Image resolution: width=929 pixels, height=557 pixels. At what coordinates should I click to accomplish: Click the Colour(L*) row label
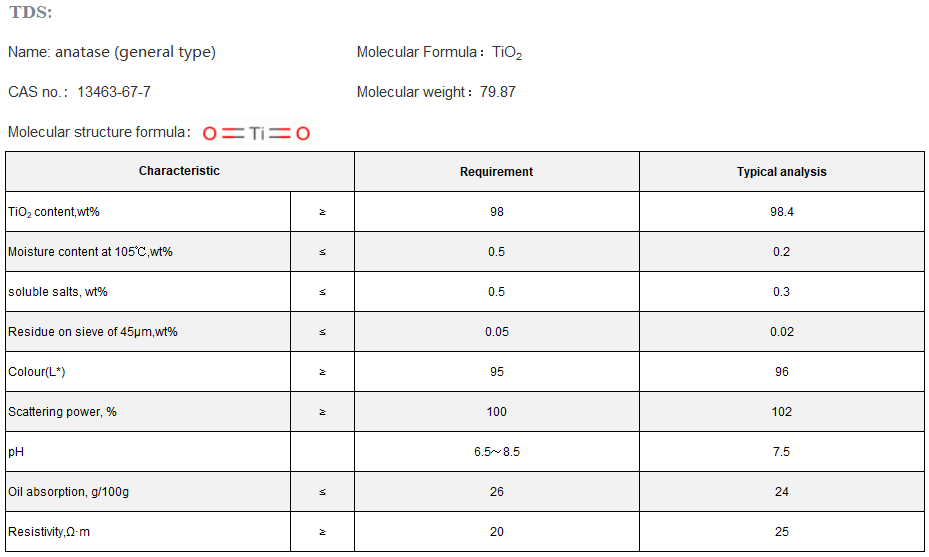pos(37,372)
